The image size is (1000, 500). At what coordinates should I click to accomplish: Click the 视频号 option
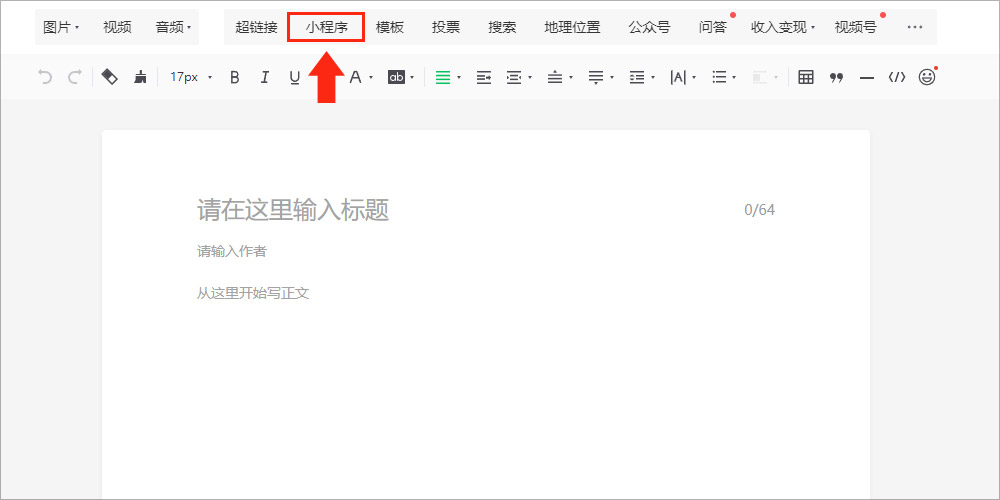[x=855, y=27]
